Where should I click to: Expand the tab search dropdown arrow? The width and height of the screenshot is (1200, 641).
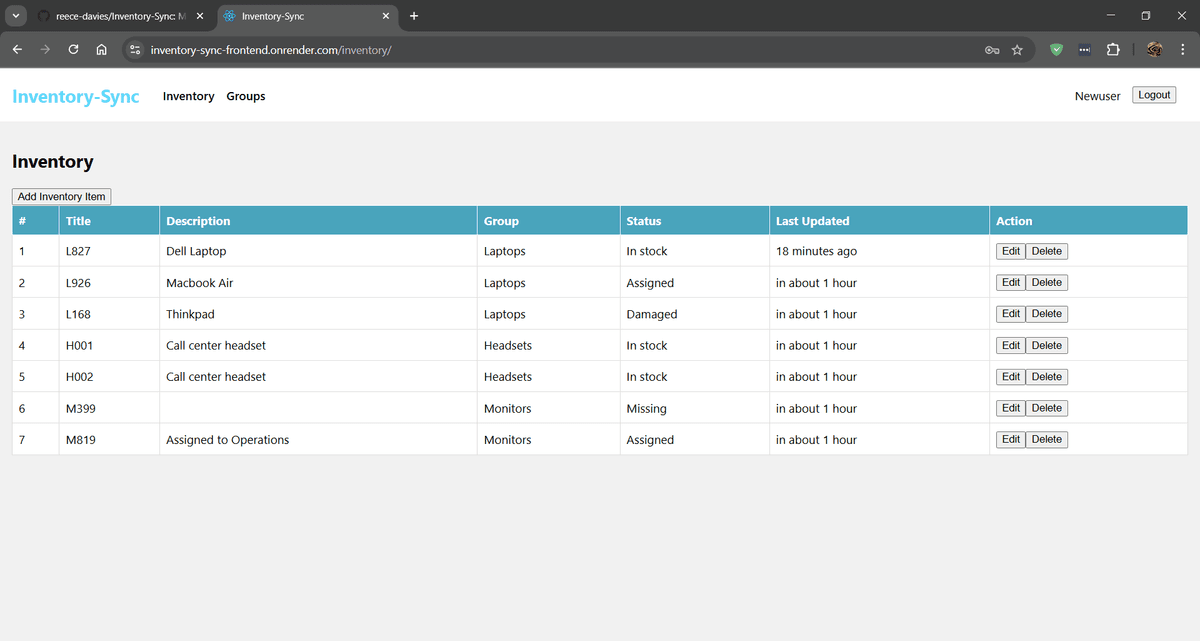pyautogui.click(x=16, y=16)
